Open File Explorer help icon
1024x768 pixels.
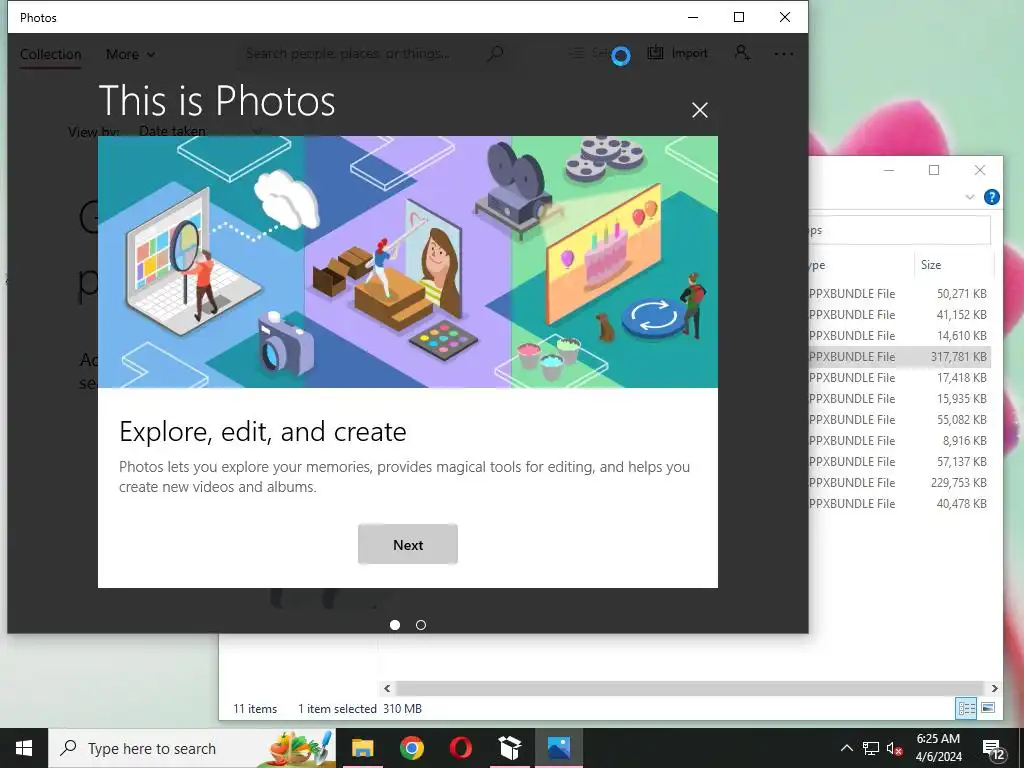991,197
